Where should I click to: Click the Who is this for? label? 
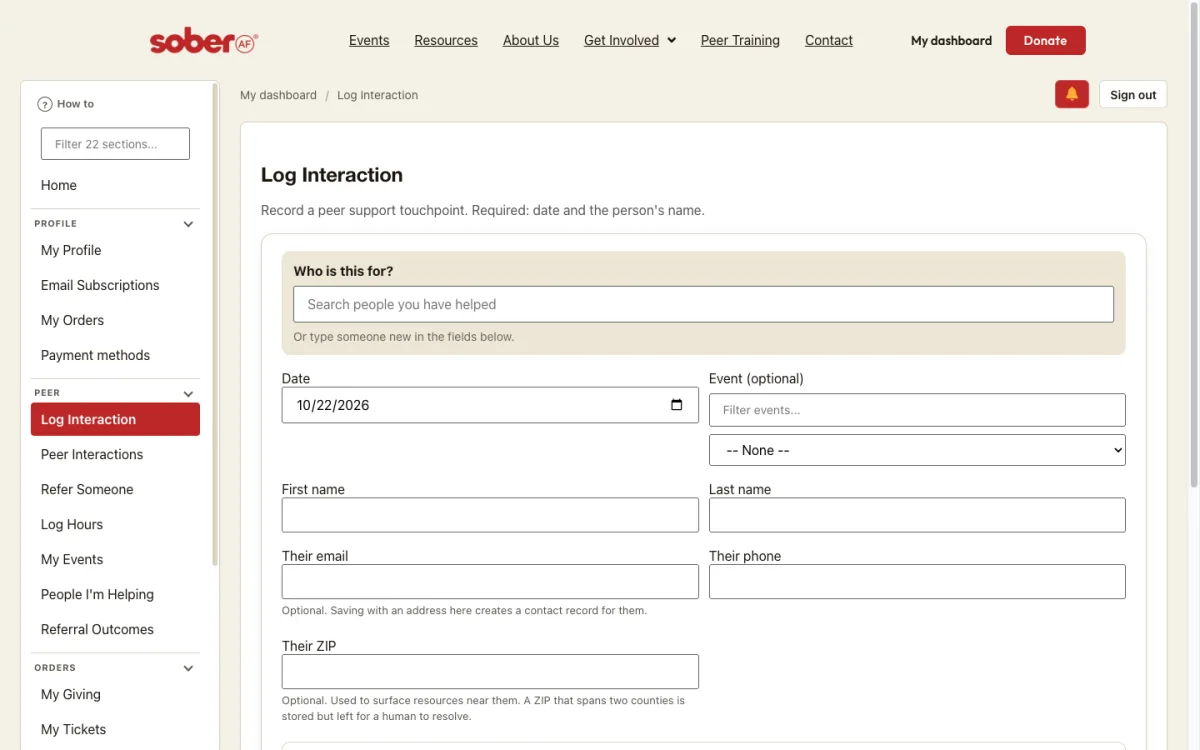coord(343,271)
